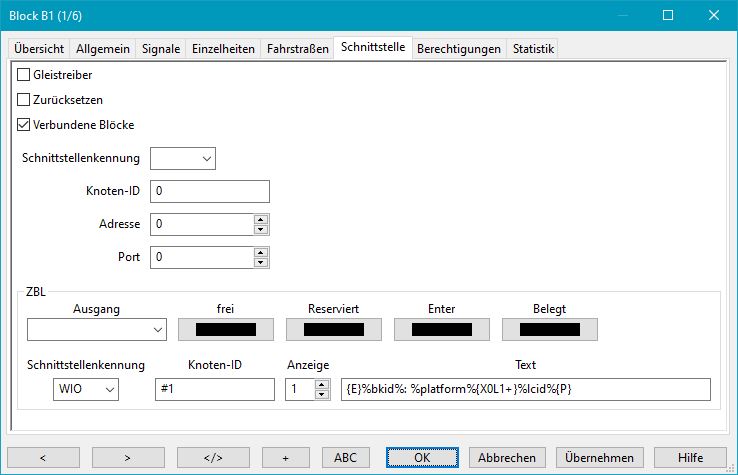
Task: Pick the 'frei' color swatch
Action: [x=226, y=329]
